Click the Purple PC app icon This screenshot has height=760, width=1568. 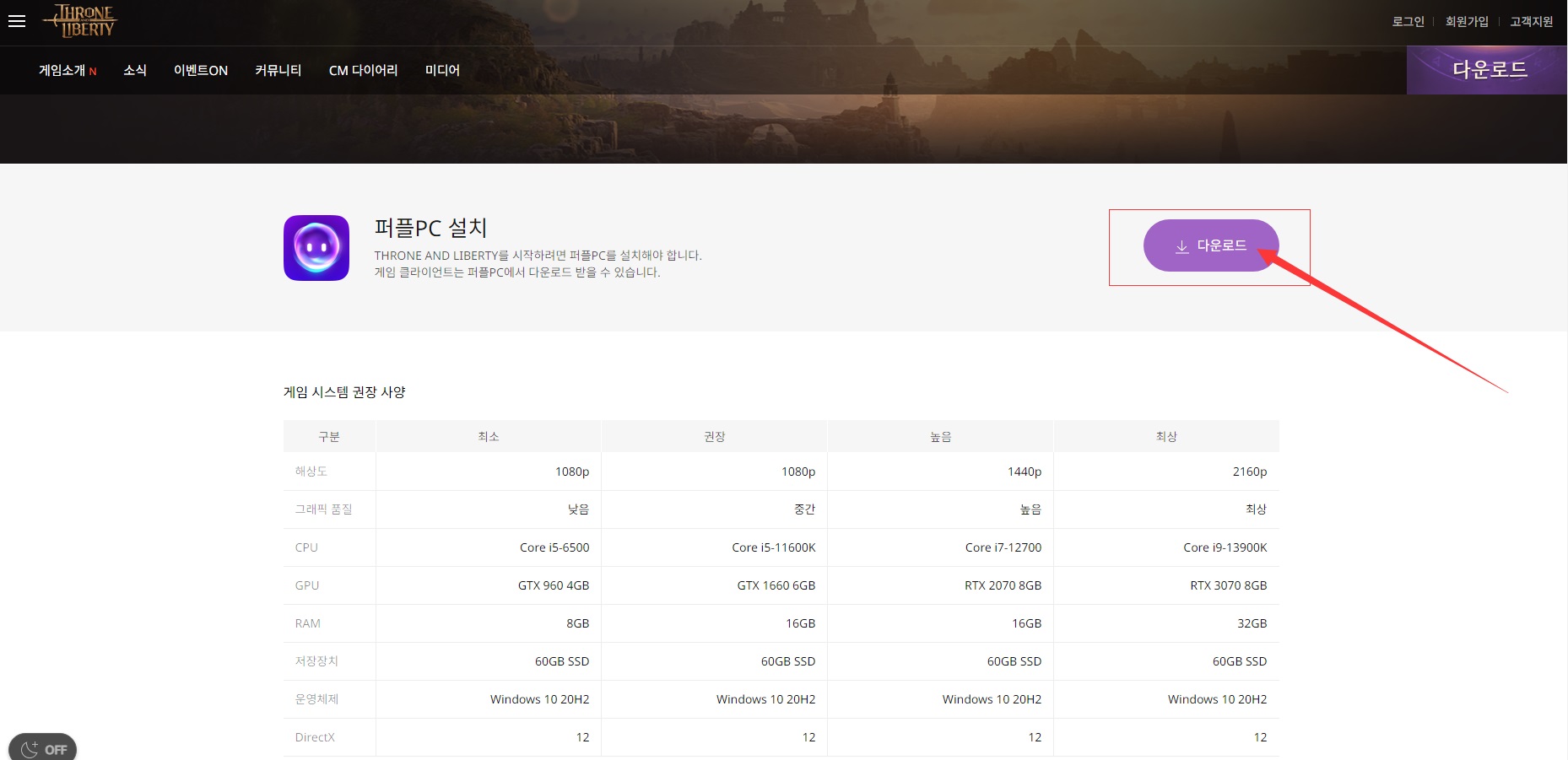(x=316, y=248)
